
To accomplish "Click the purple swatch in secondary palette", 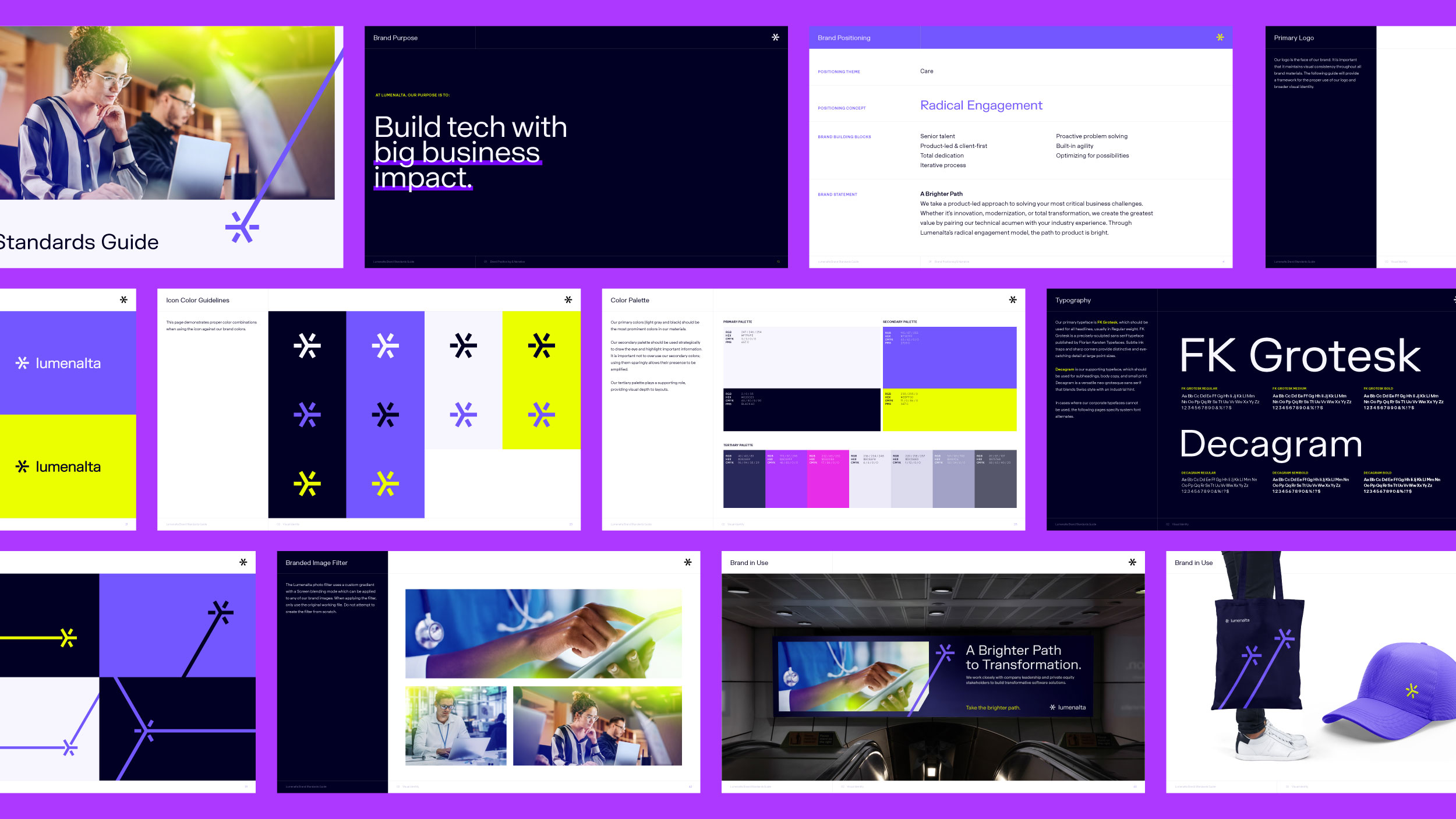I will 949,357.
